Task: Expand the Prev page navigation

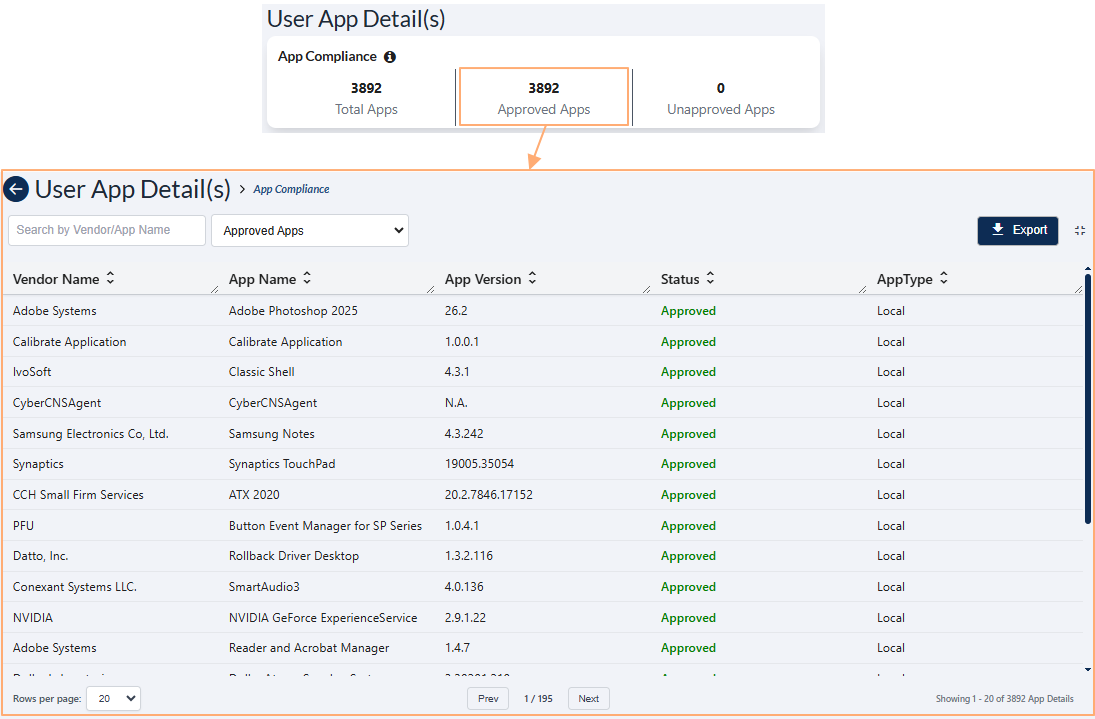Action: (488, 698)
